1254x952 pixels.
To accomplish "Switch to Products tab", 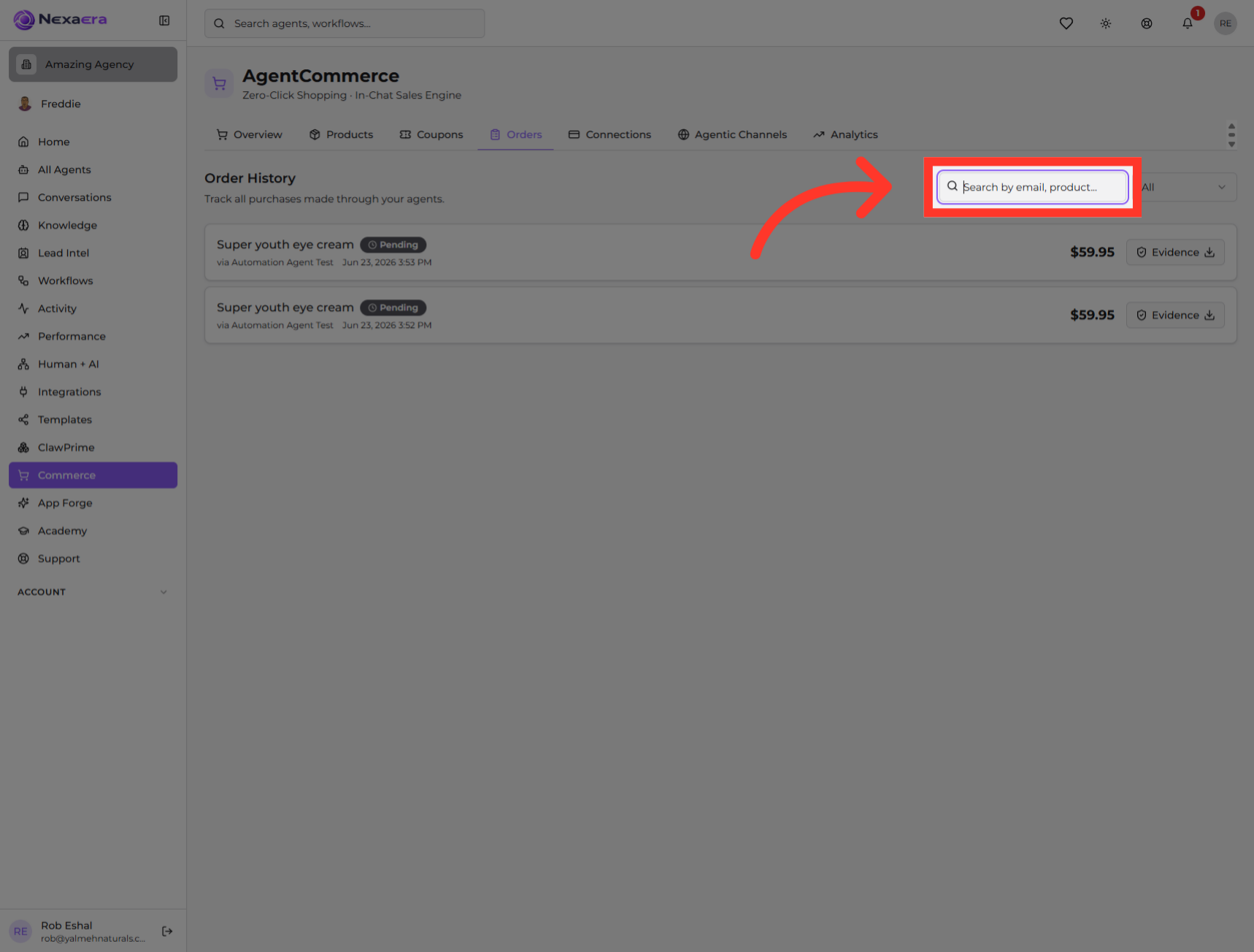I will click(341, 134).
